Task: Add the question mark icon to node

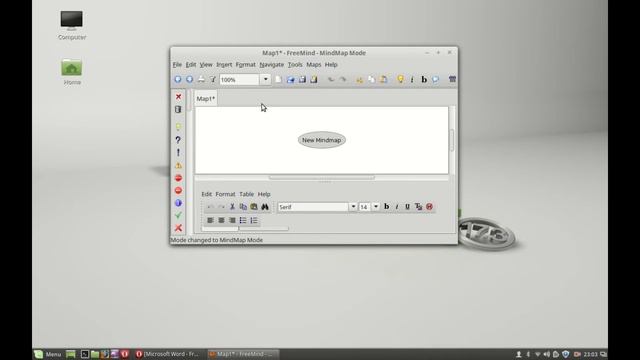Action: [178, 140]
